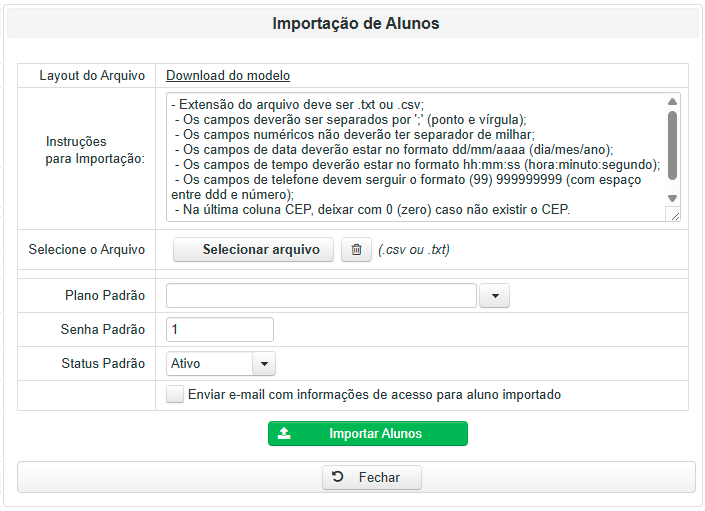
Task: Click the green 'Importar Alunos' button
Action: click(367, 434)
